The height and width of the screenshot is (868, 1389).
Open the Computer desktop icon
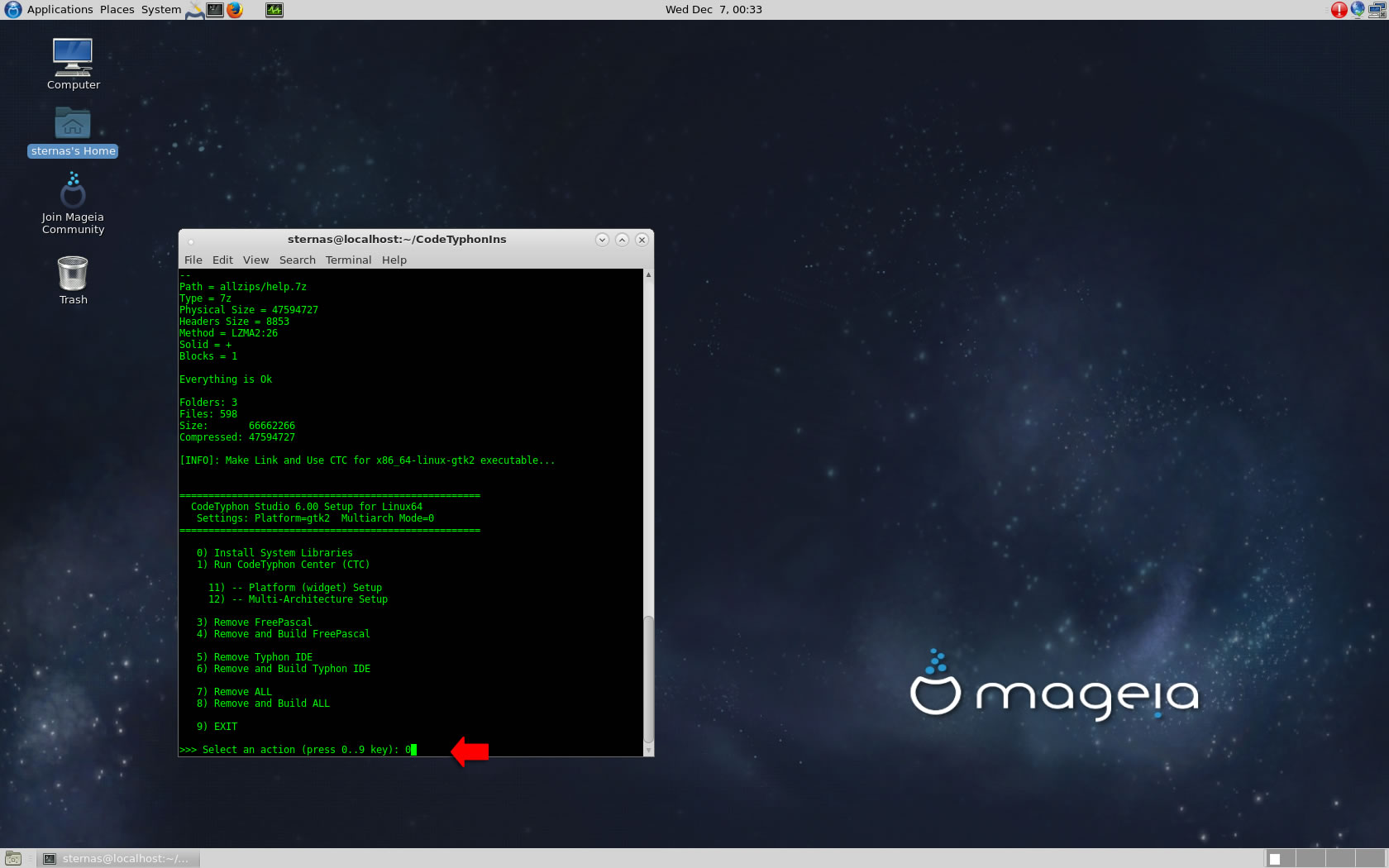[x=73, y=64]
